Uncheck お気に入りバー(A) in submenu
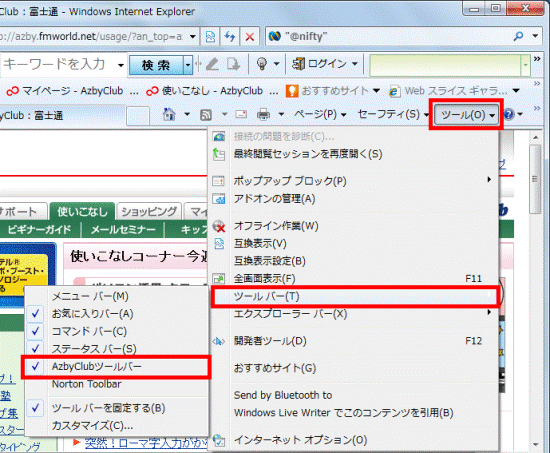Viewport: 550px width, 453px height. pos(117,314)
